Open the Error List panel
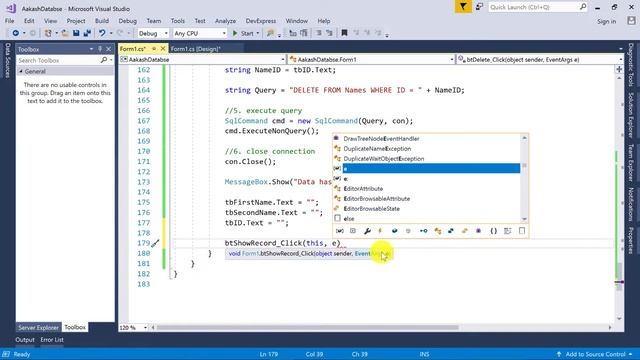Image resolution: width=640 pixels, height=360 pixels. click(x=52, y=340)
